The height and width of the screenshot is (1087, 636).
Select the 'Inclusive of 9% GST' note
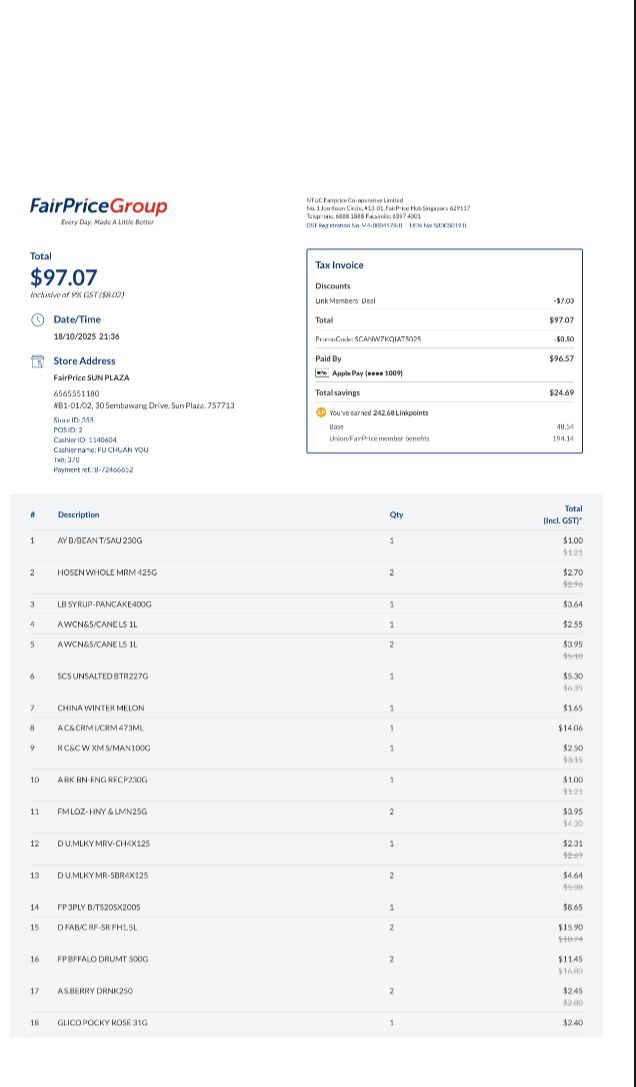[77, 295]
